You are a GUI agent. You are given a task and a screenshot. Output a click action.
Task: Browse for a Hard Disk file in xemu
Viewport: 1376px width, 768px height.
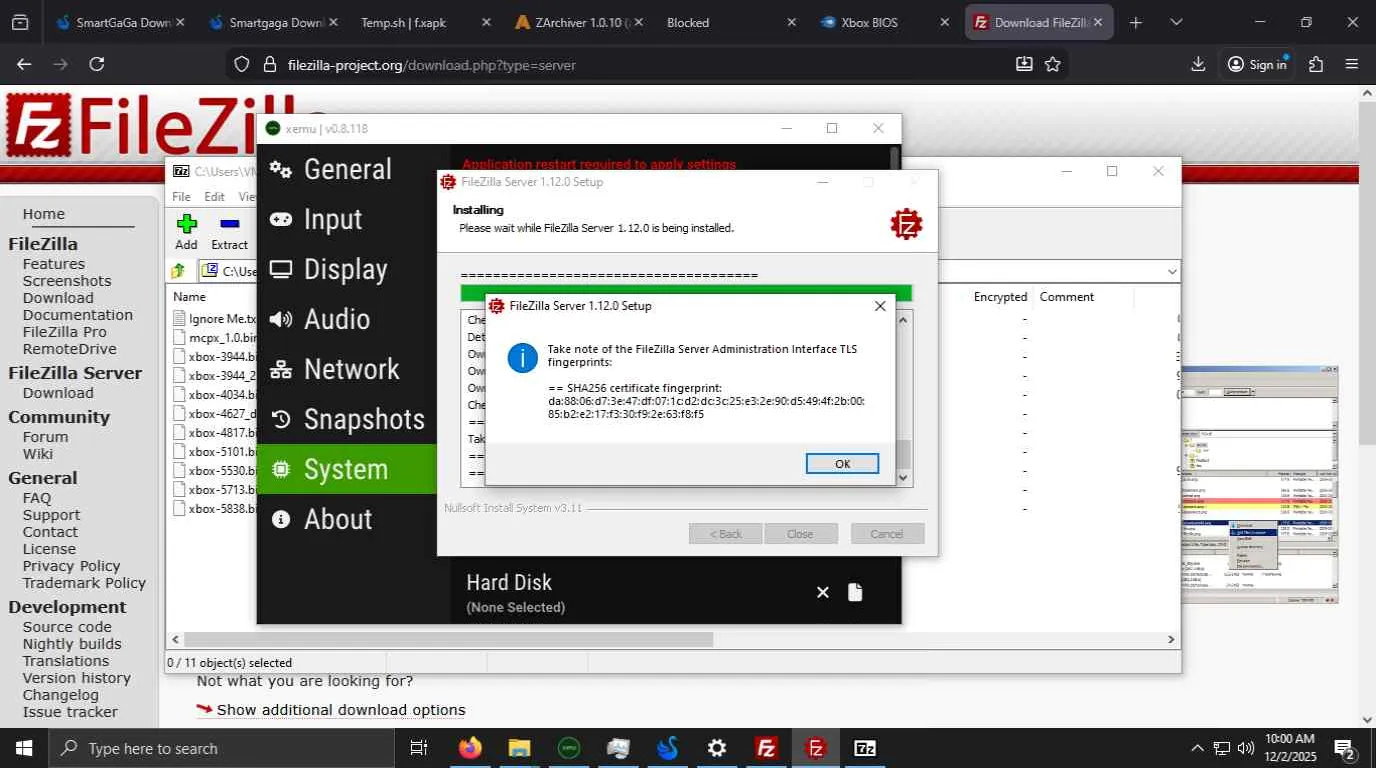pyautogui.click(x=855, y=592)
